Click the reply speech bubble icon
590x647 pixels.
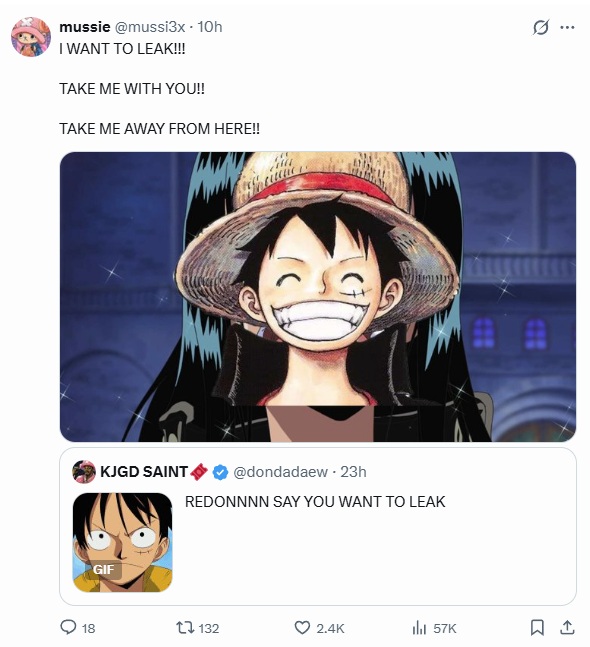(x=68, y=628)
